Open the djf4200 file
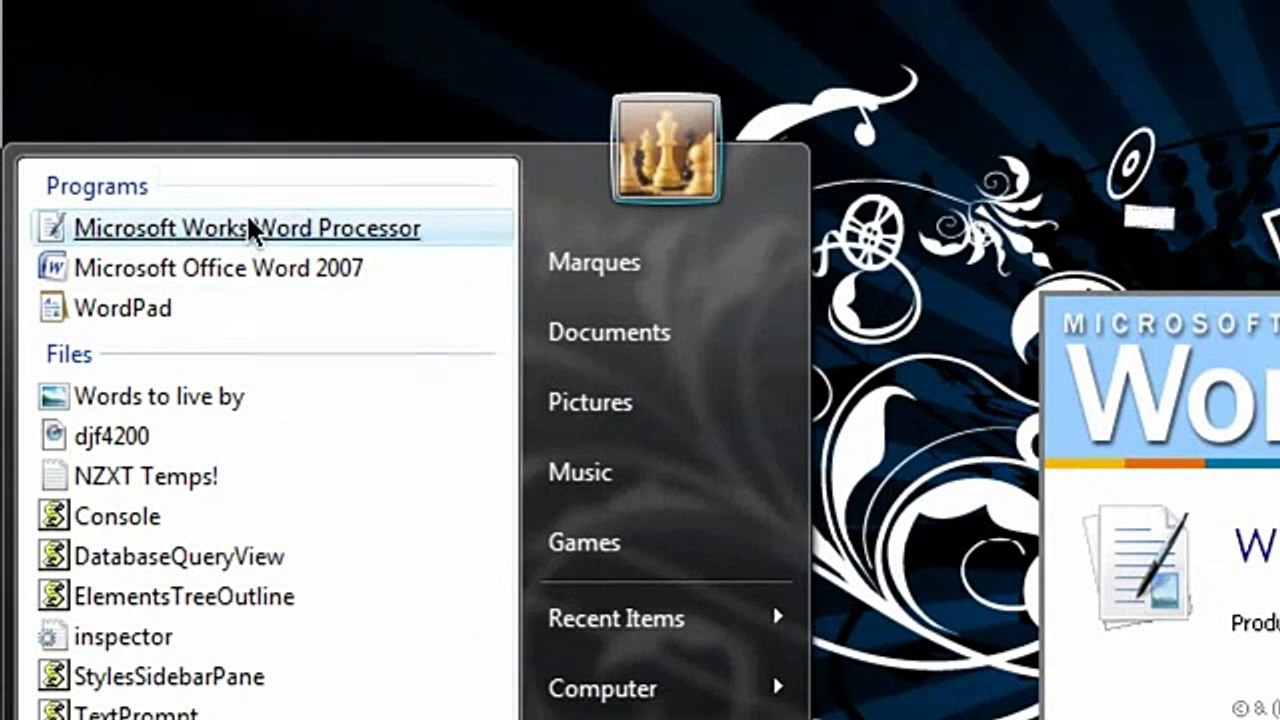This screenshot has height=720, width=1280. pyautogui.click(x=112, y=436)
